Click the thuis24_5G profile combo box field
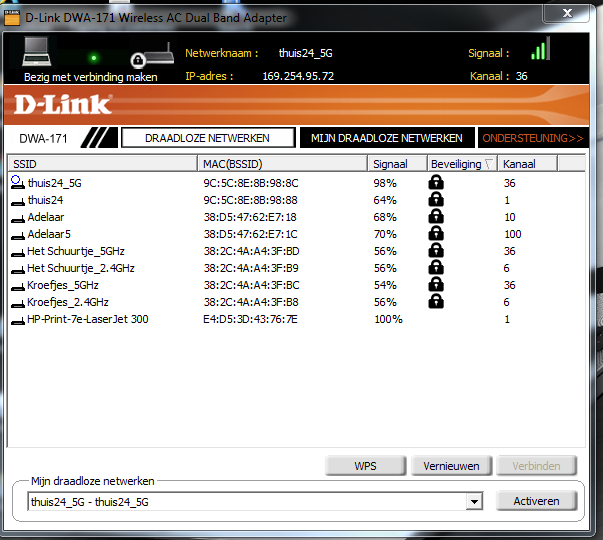The height and width of the screenshot is (540, 603). 255,502
